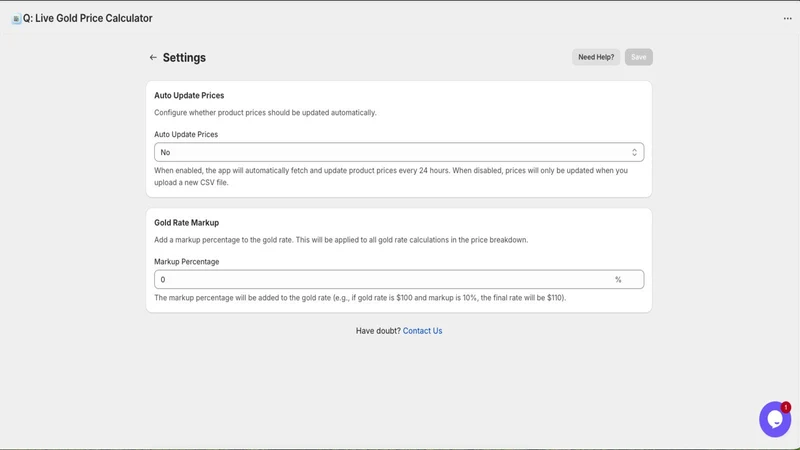Click the back arrow beside Settings
The height and width of the screenshot is (450, 800).
point(153,58)
